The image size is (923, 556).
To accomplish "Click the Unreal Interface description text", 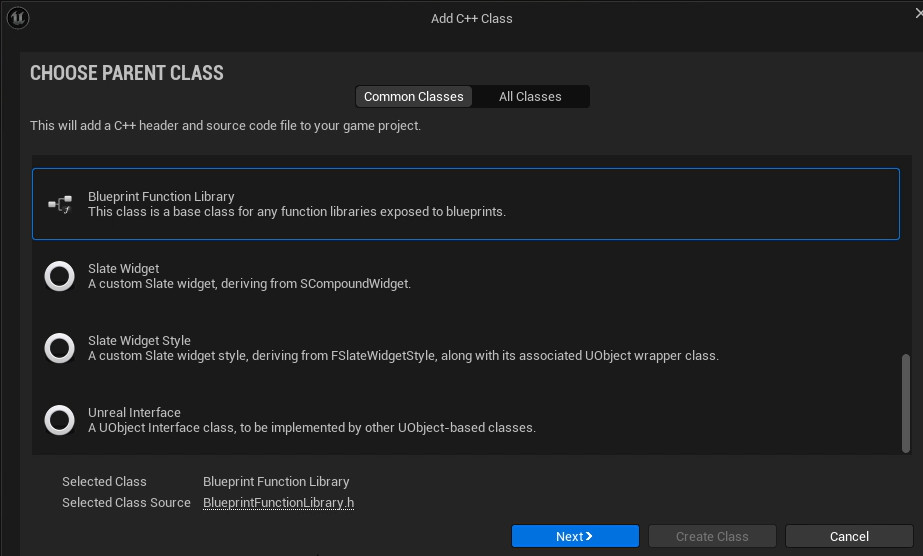I will (x=312, y=428).
